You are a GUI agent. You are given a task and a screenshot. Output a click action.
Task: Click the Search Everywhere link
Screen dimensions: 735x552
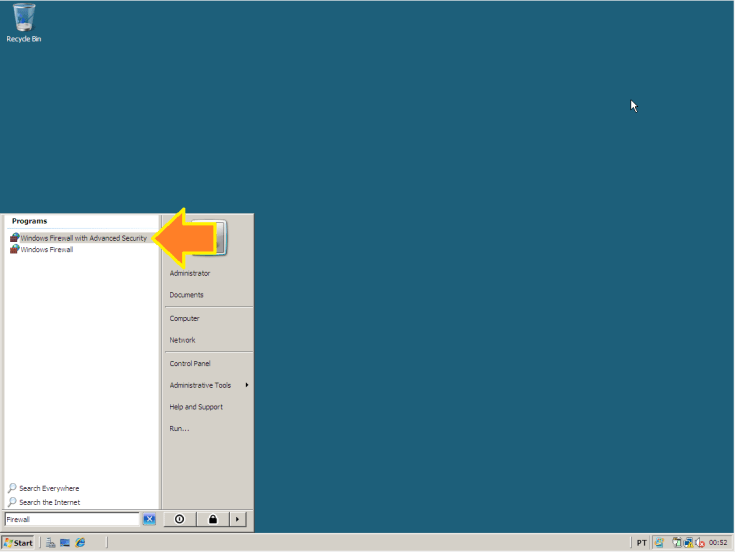click(x=48, y=488)
